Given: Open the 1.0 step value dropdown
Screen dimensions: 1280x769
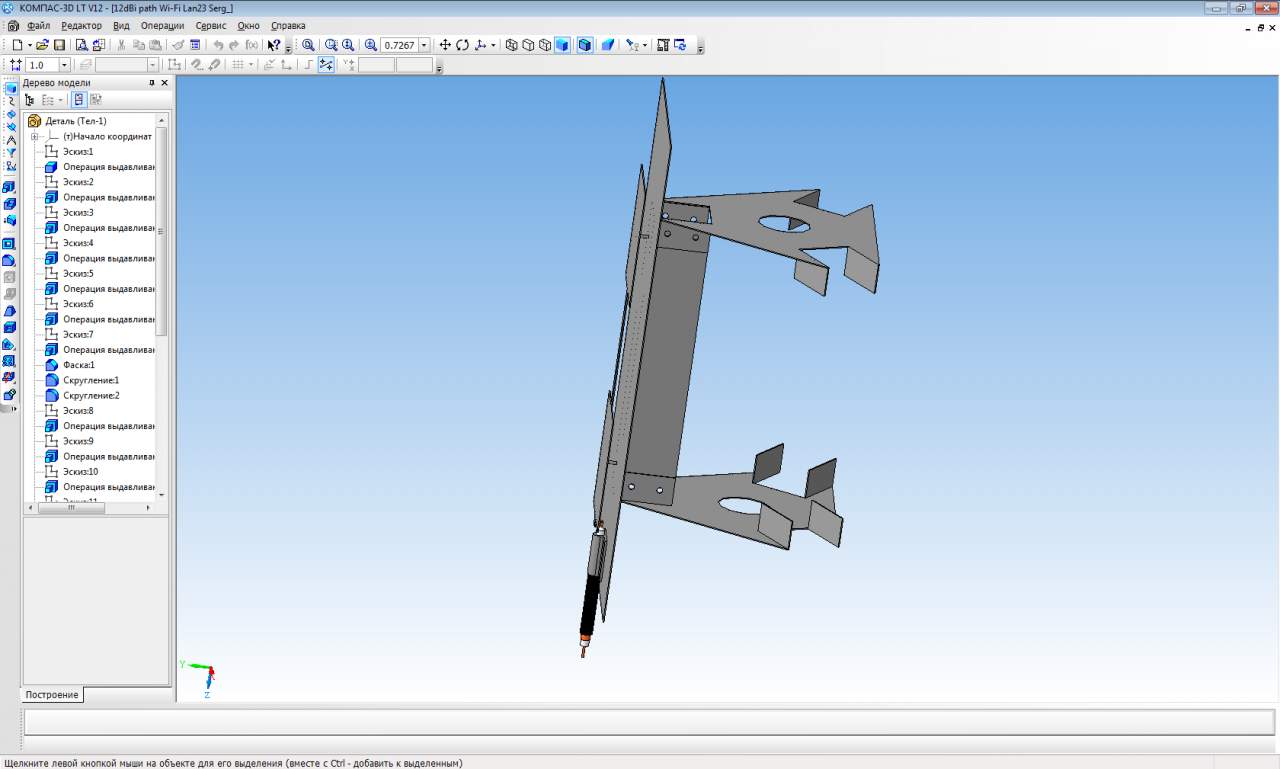Looking at the screenshot, I should 64,65.
